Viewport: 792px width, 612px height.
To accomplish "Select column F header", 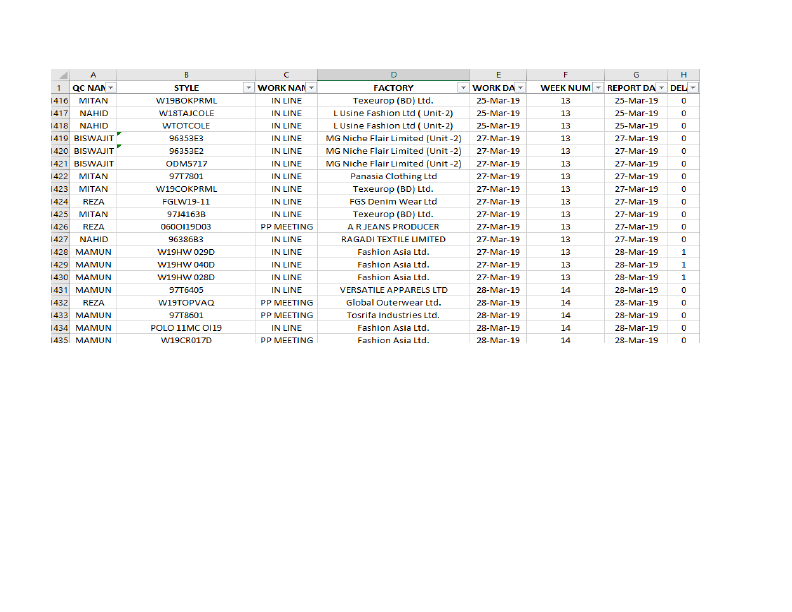I will pos(565,75).
